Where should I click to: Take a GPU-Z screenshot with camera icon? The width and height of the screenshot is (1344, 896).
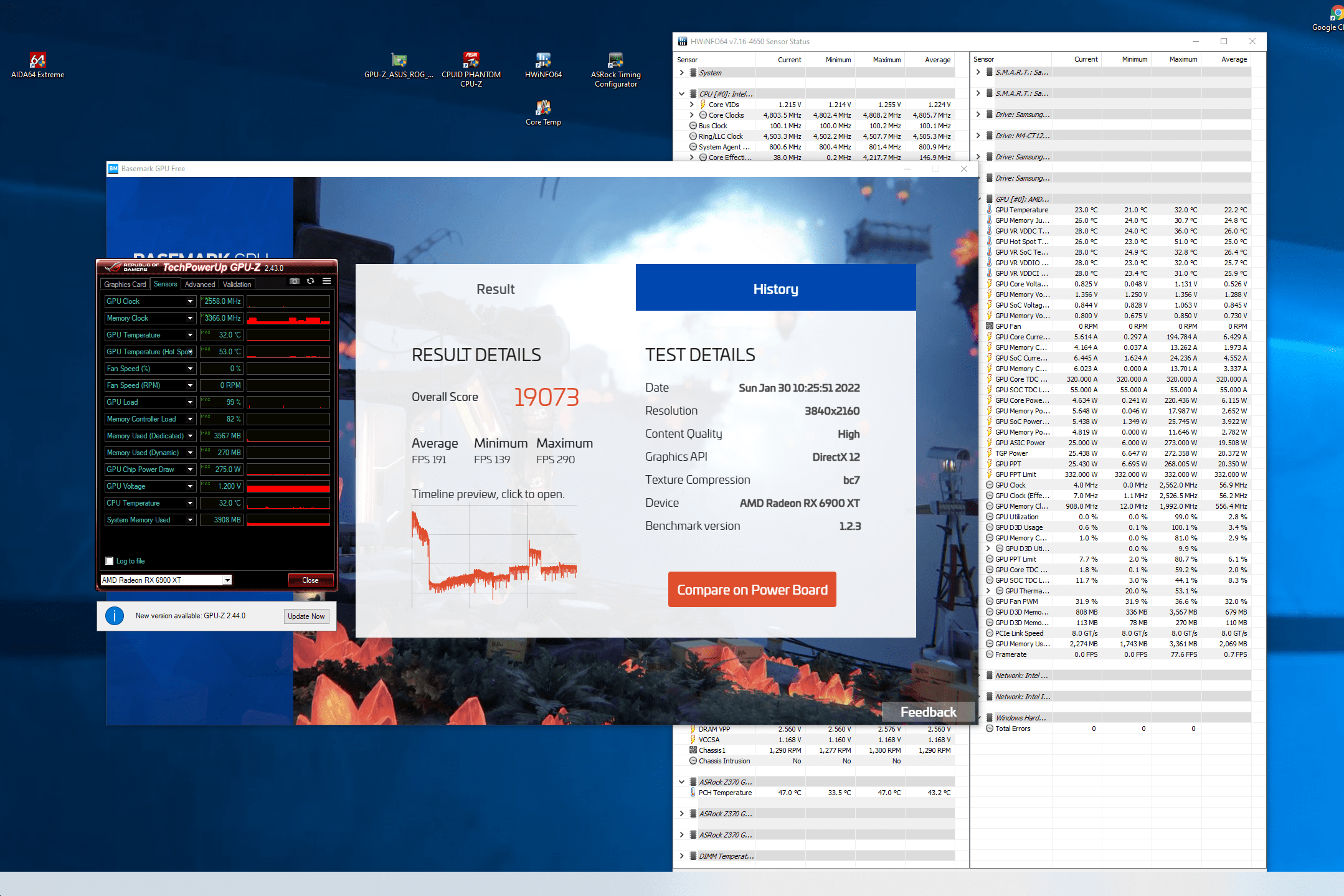(x=295, y=281)
